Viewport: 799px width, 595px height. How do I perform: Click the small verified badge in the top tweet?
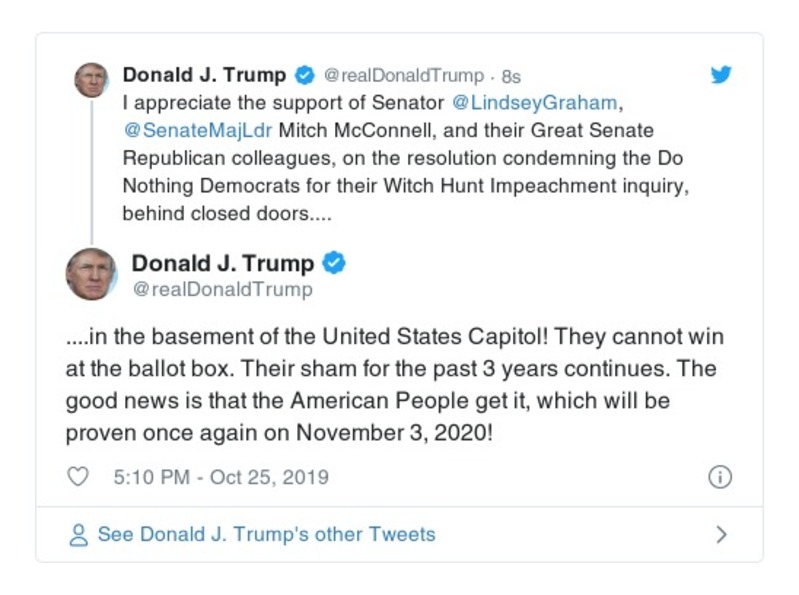point(305,76)
